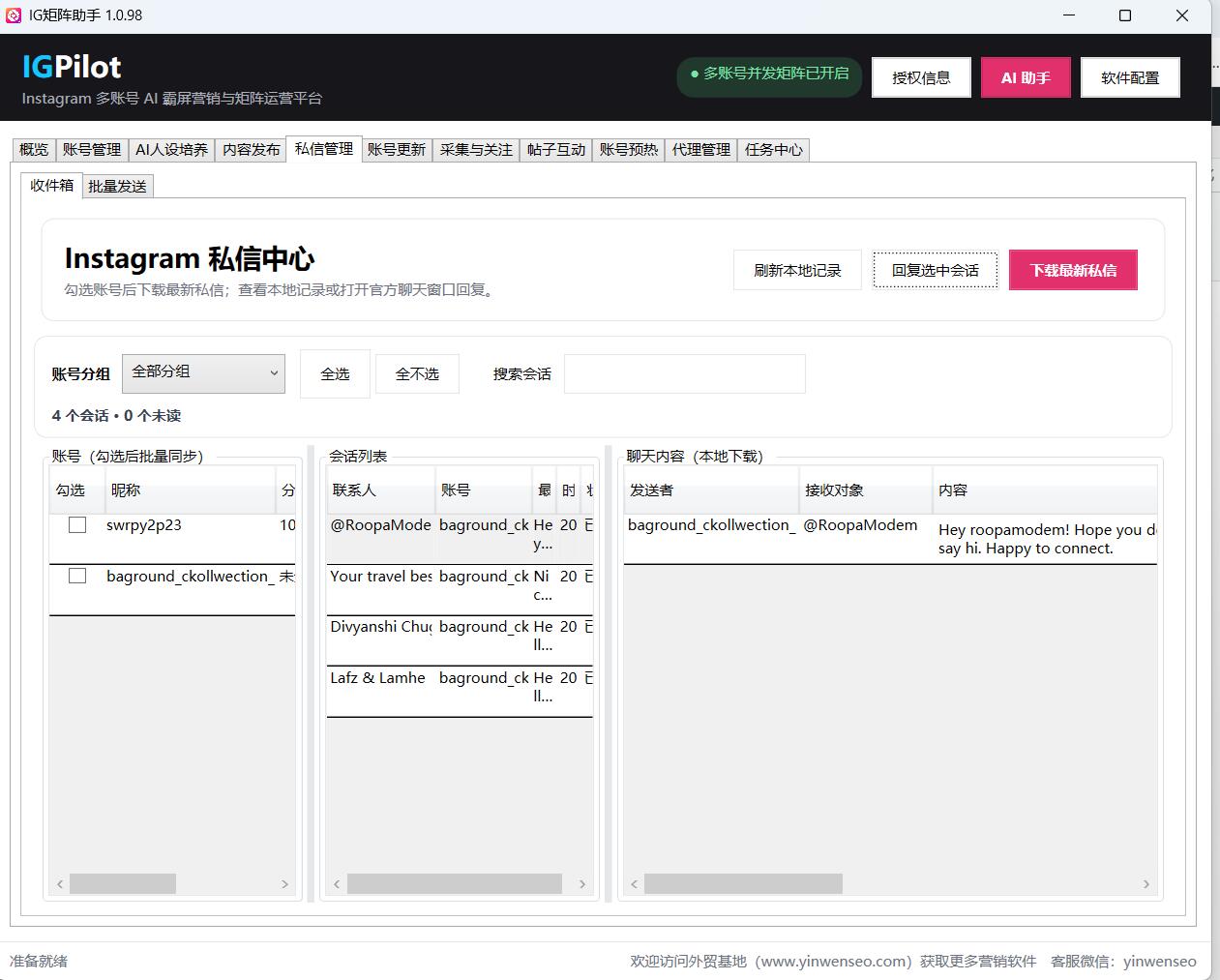Click 回复选中会话 button
Viewport: 1220px width, 980px height.
936,270
